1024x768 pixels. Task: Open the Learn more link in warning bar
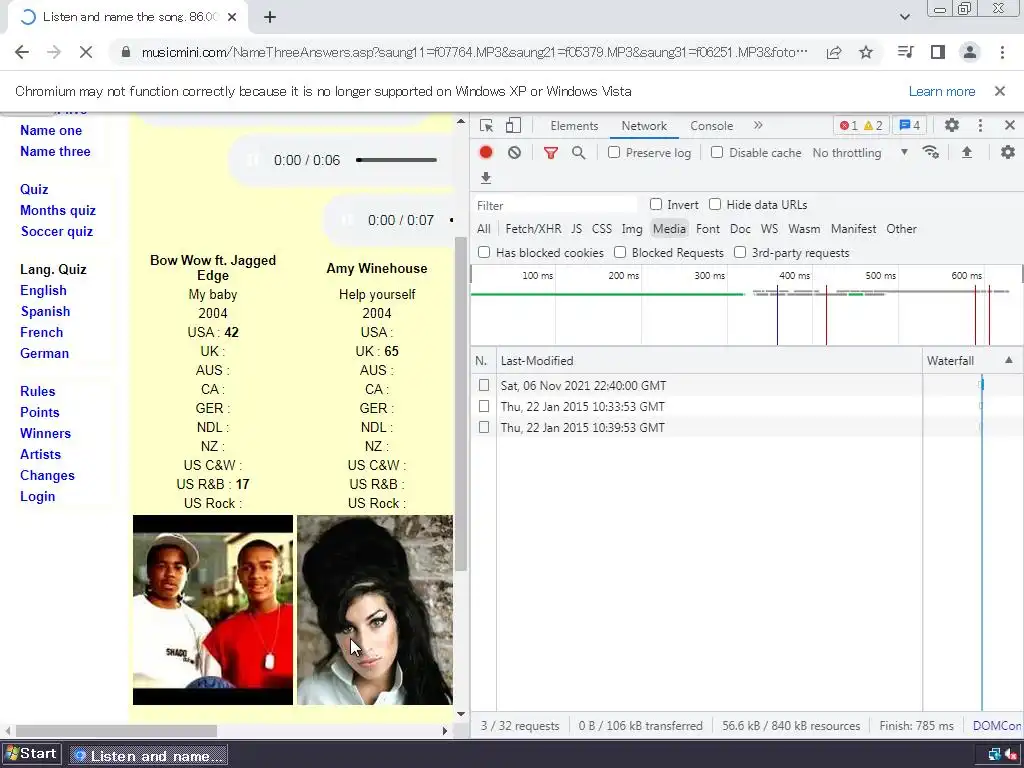tap(942, 91)
